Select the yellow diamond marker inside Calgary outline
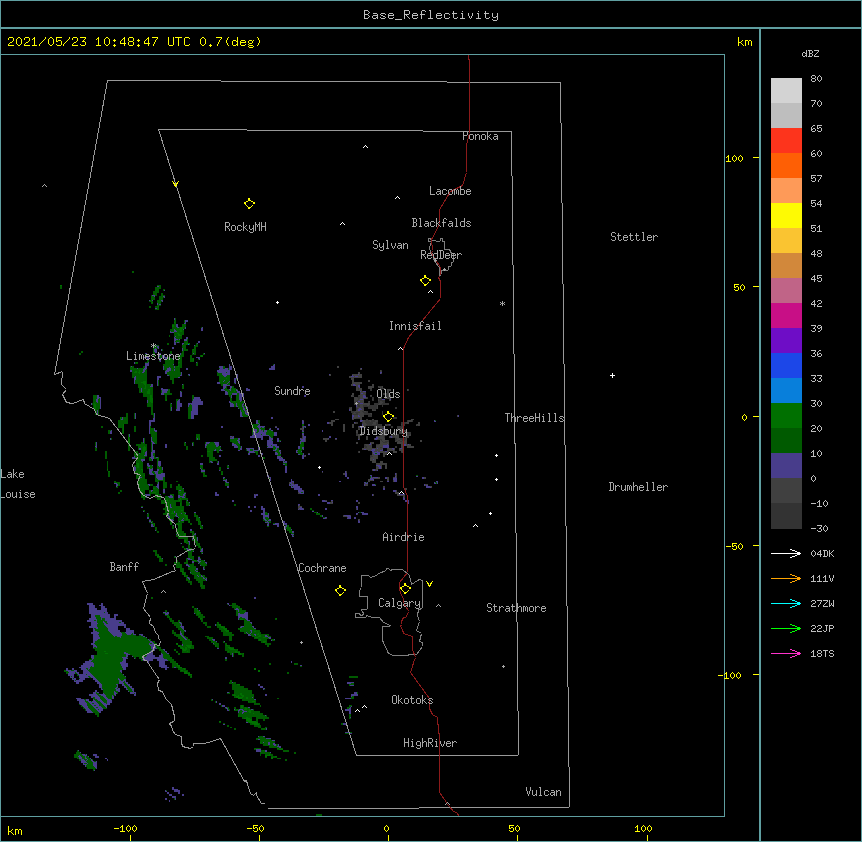 [405, 589]
